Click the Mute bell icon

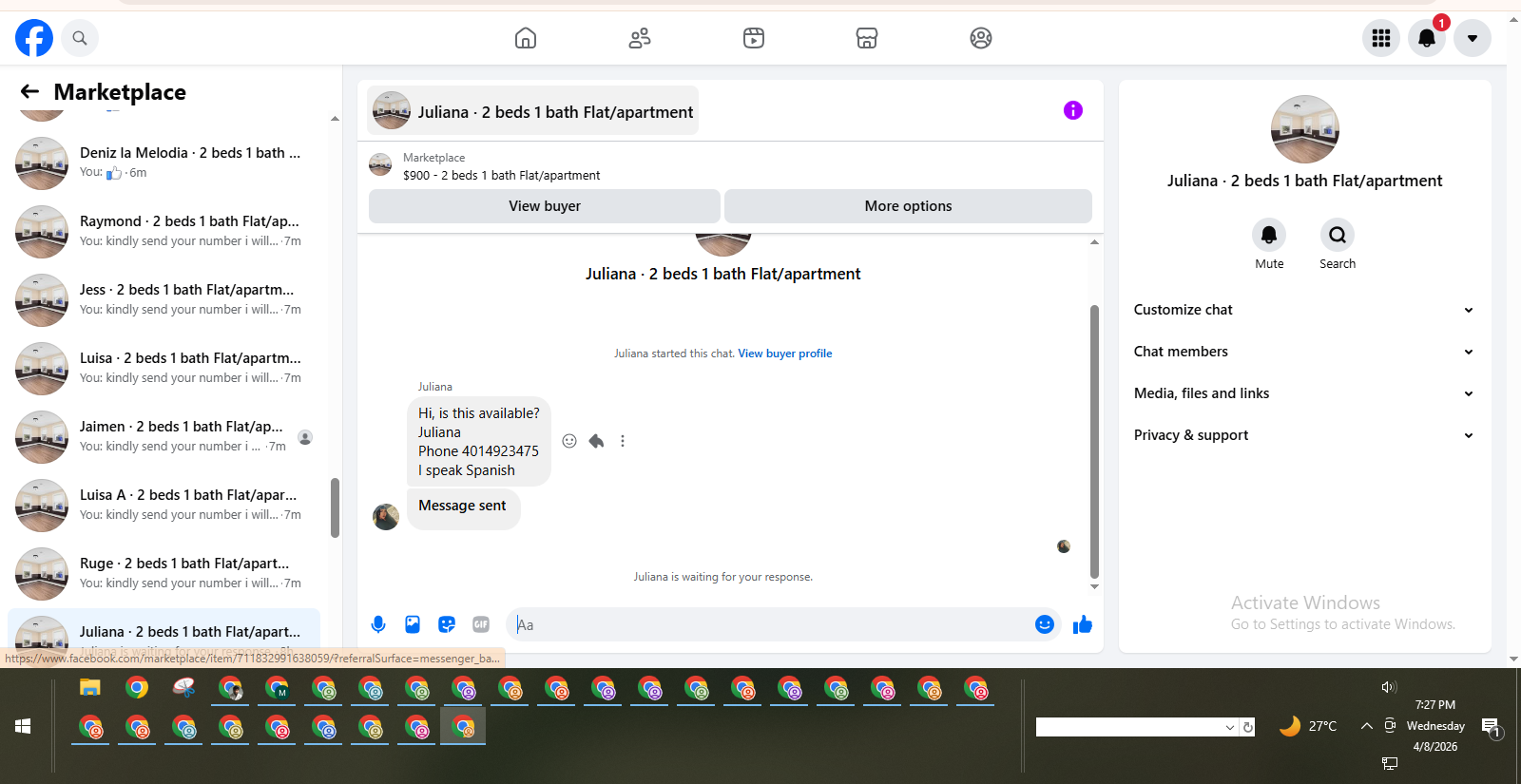[1269, 235]
